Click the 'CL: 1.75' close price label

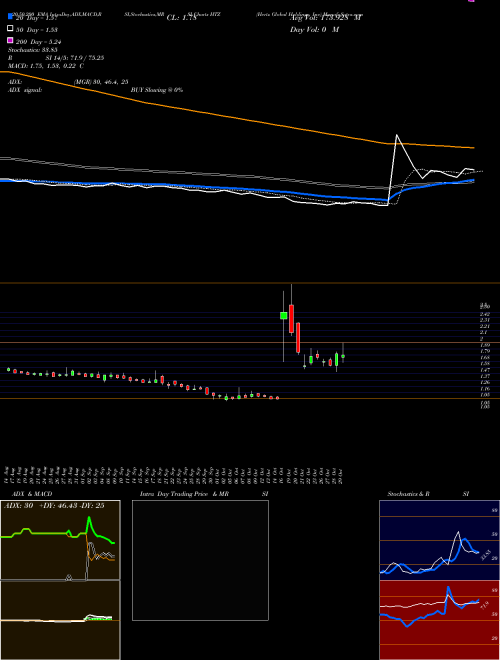(x=181, y=18)
